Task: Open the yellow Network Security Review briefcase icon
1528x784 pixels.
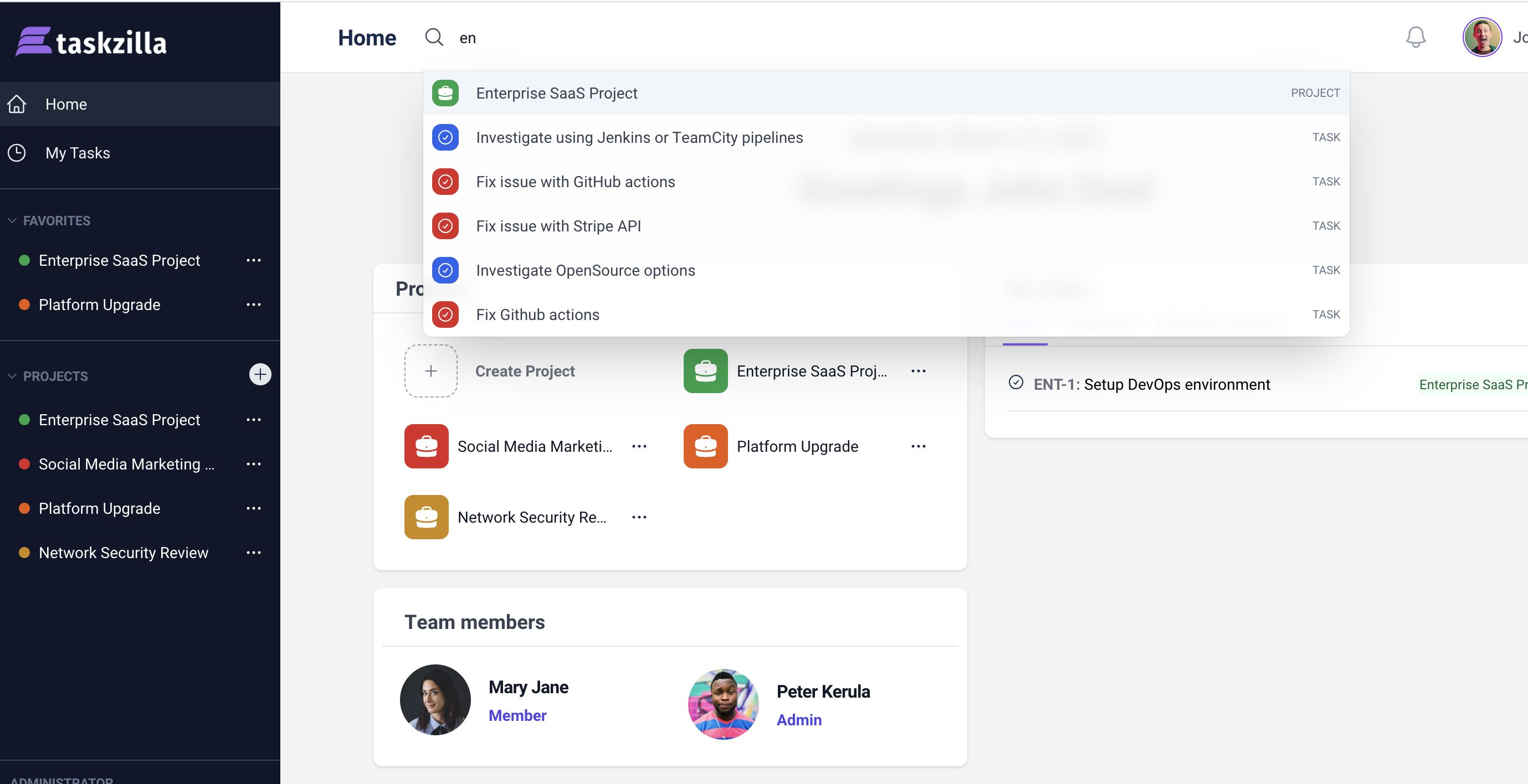Action: [x=426, y=517]
